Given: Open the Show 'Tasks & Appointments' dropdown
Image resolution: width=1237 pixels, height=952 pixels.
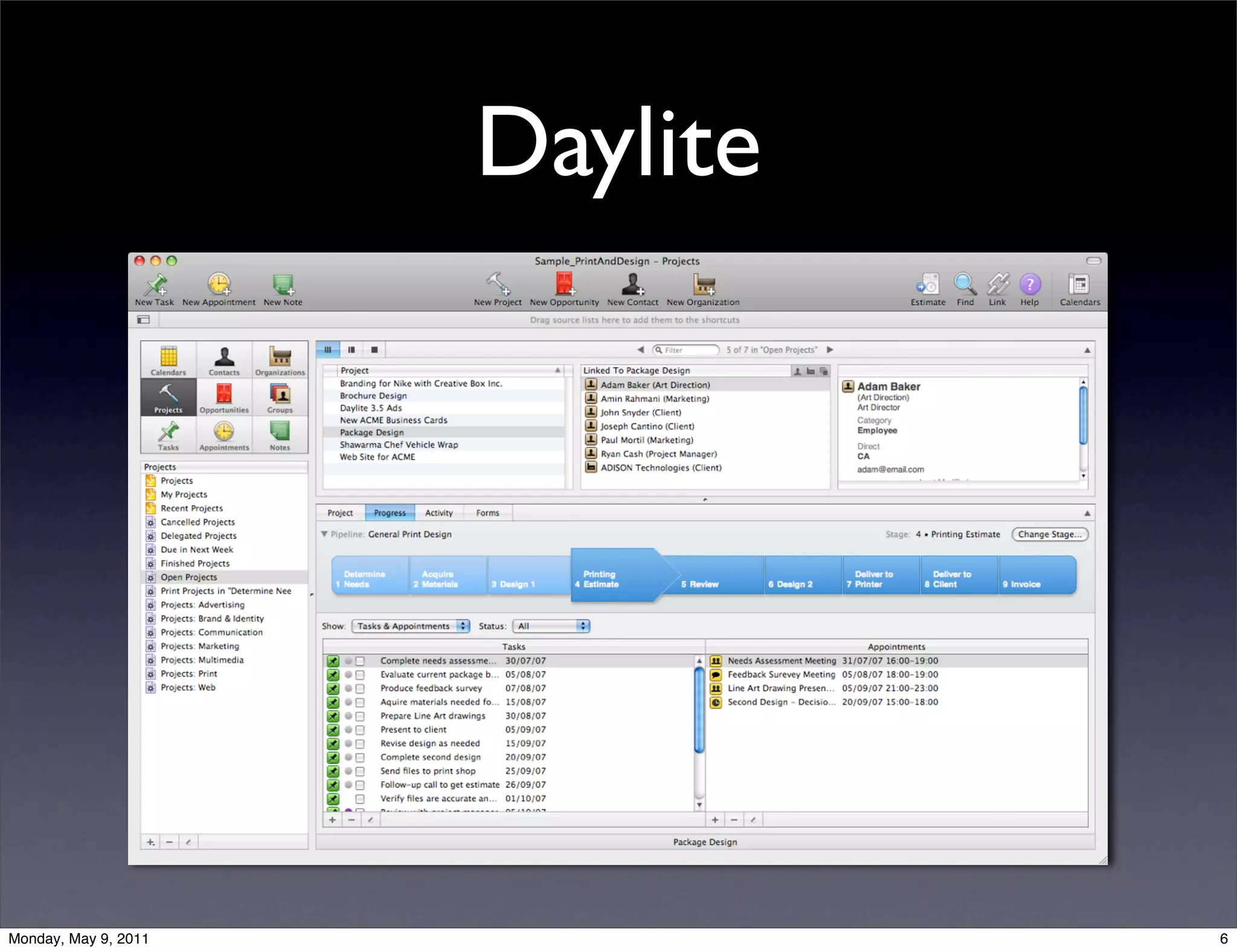Looking at the screenshot, I should tap(411, 626).
